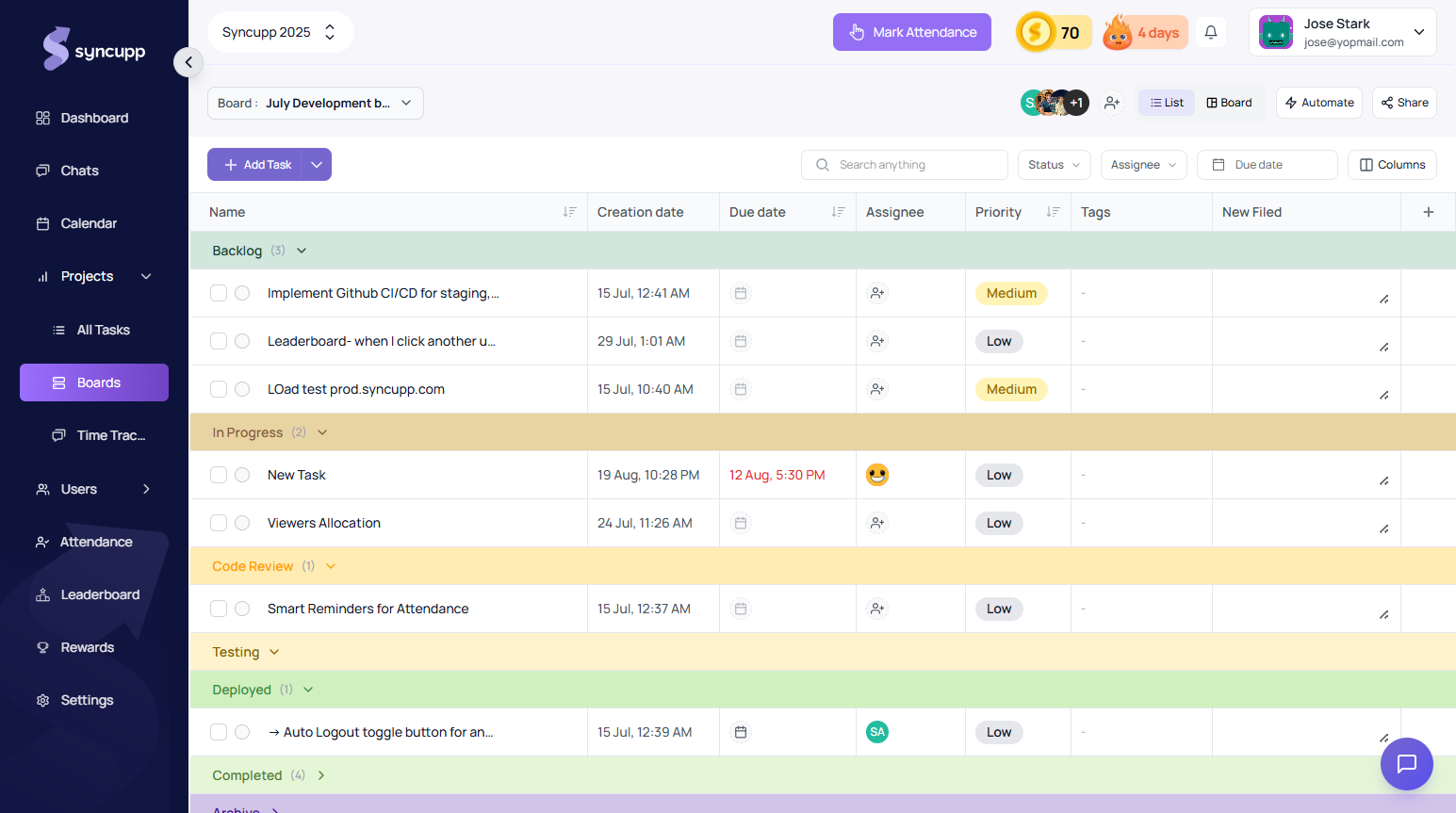Open calendar for Auto Logout task due date
Viewport: 1456px width, 813px height.
(741, 732)
